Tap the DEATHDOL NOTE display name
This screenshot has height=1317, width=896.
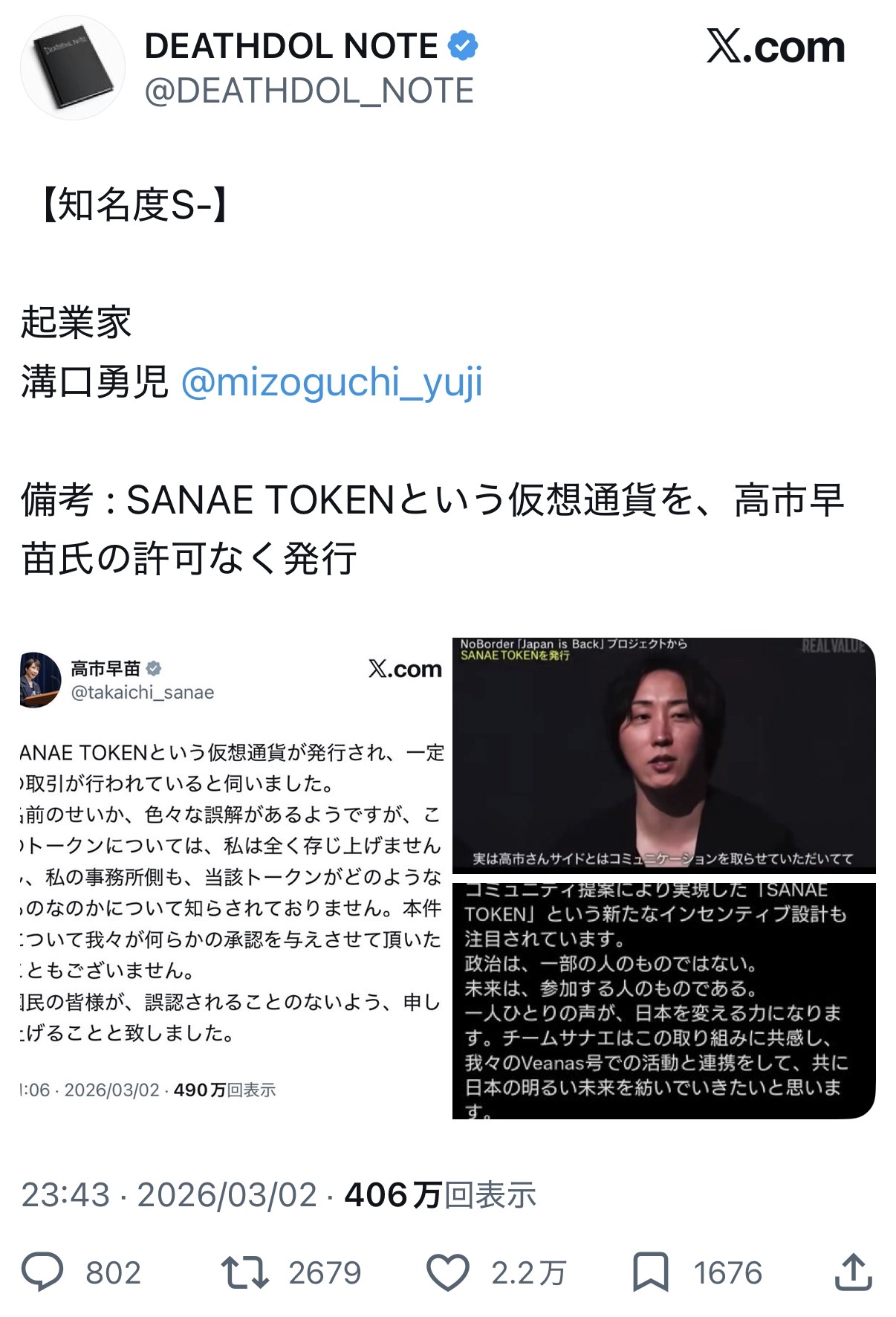pyautogui.click(x=291, y=46)
